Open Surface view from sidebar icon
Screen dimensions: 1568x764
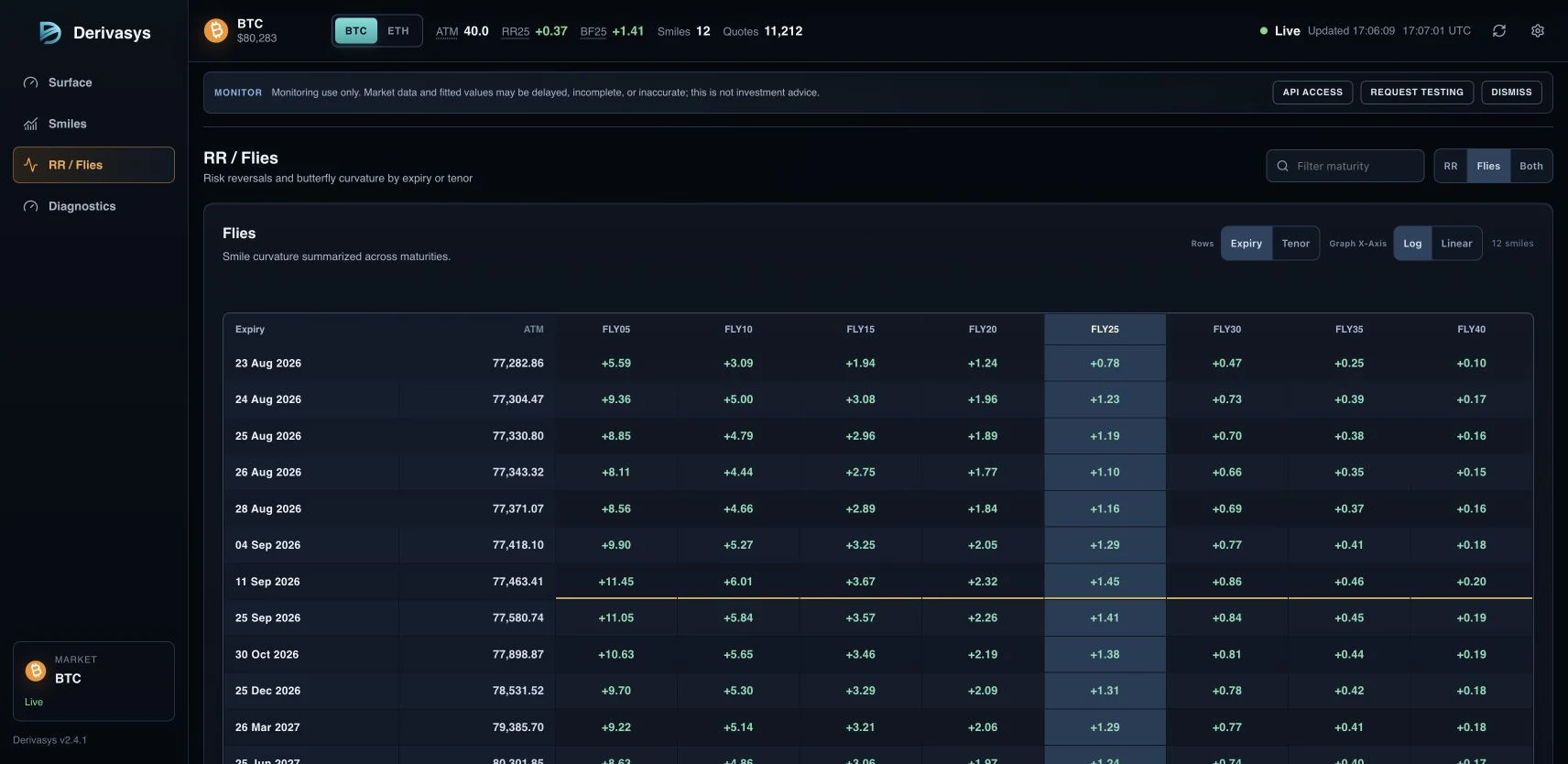pos(30,82)
